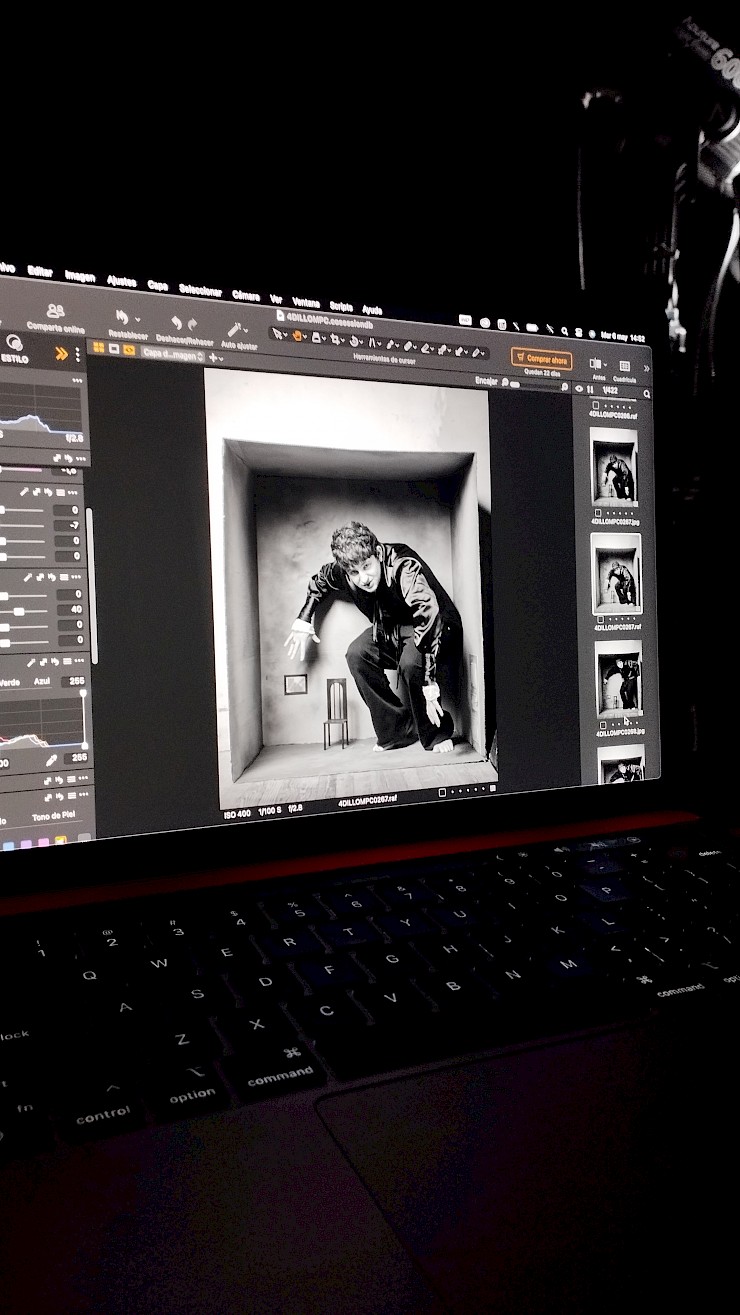
Task: Switch to multi-image grid view icon
Action: [x=99, y=348]
